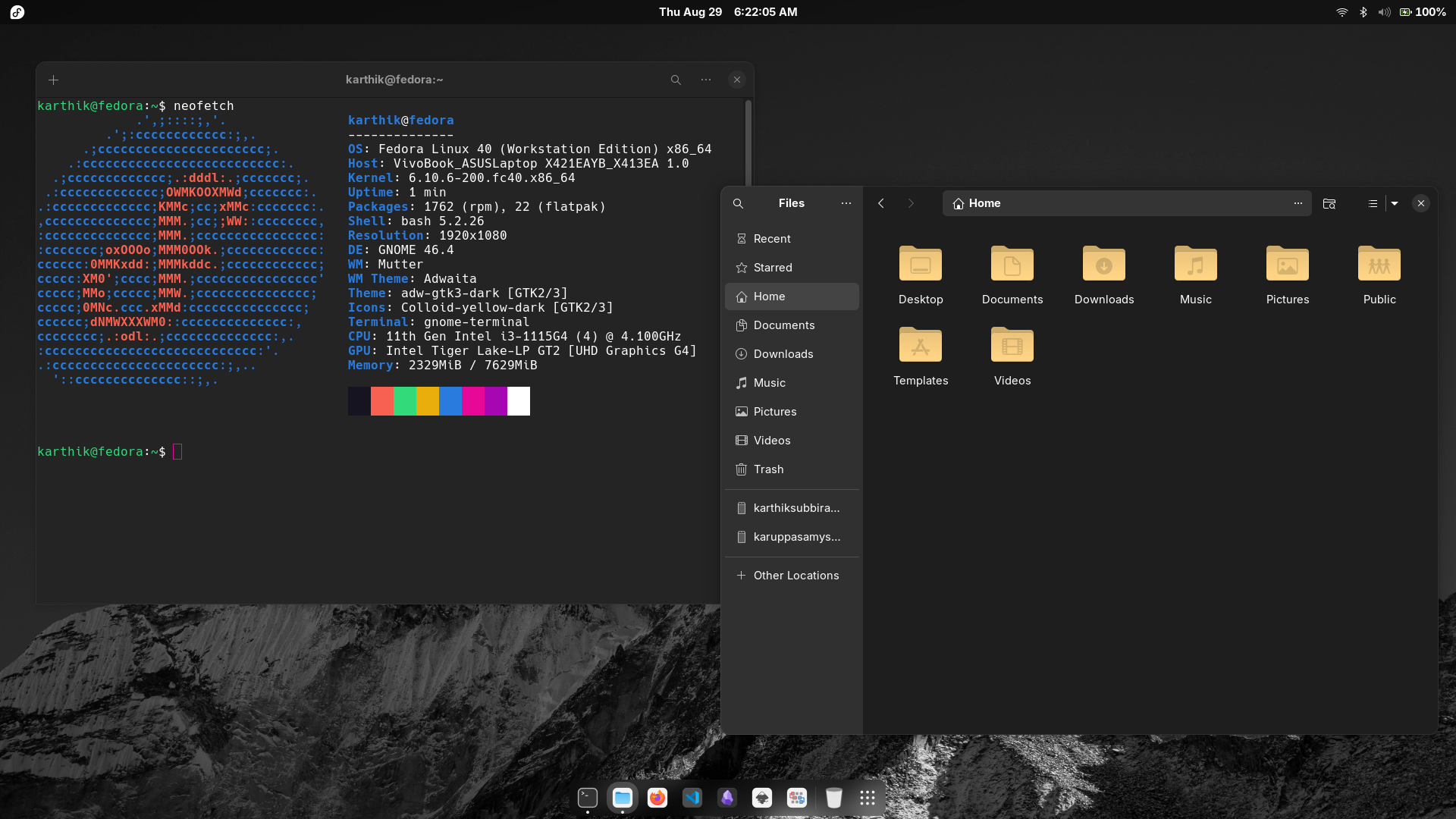1456x819 pixels.
Task: Click the search folder icon in Files
Action: [1329, 203]
